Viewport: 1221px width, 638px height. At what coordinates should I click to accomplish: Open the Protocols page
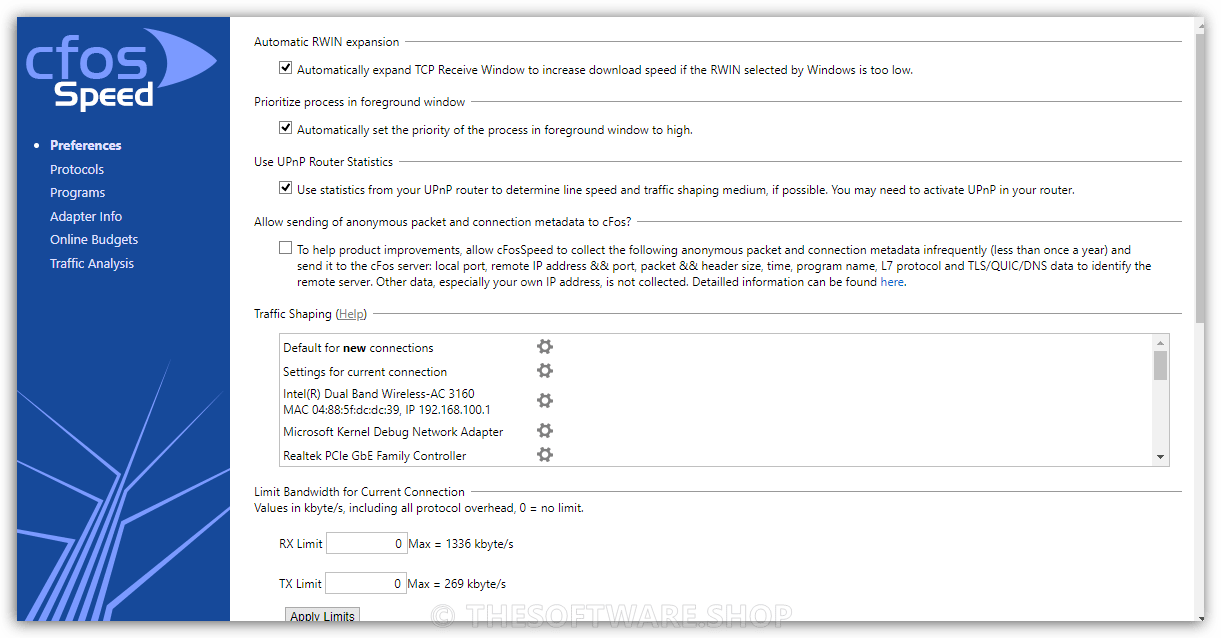click(77, 169)
